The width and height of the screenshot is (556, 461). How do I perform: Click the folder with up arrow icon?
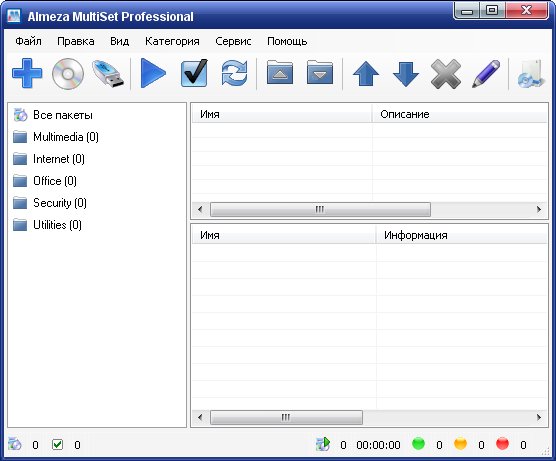tap(280, 72)
